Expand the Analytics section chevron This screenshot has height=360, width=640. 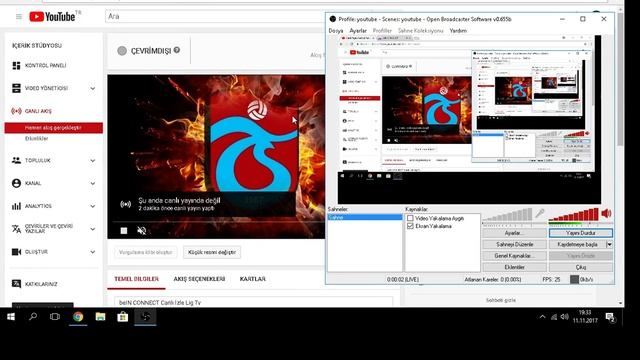[x=93, y=206]
